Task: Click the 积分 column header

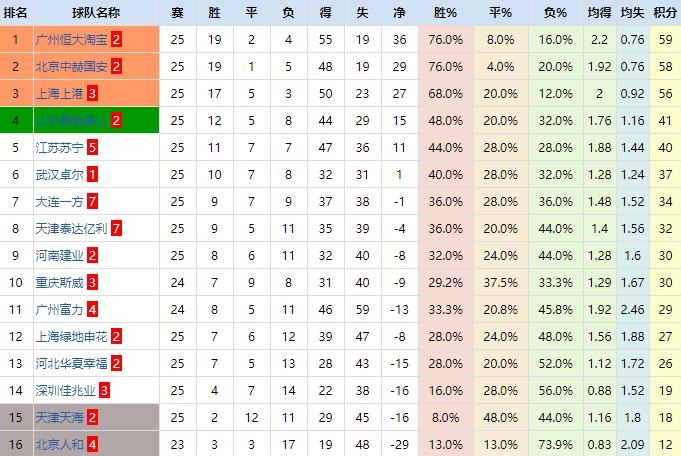Action: (665, 13)
